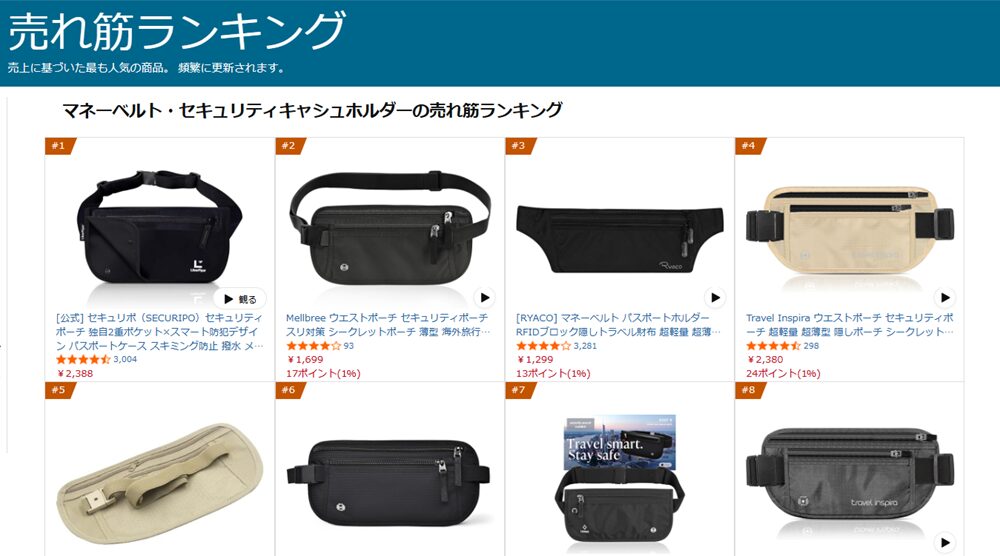Screen dimensions: 1000x556
Task: Click the ¥2,388 price of item #1
Action: pyautogui.click(x=75, y=374)
